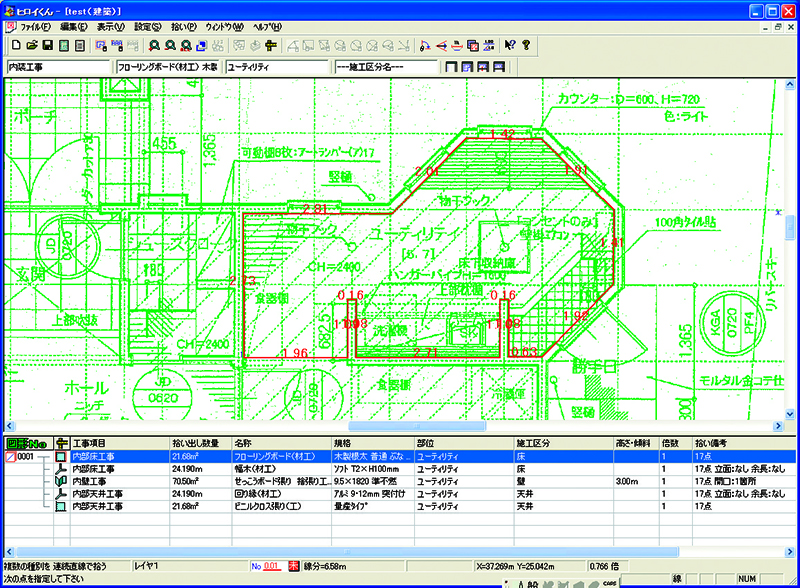This screenshot has height=588, width=800.
Task: Click the 図形No header icon
Action: click(x=27, y=442)
